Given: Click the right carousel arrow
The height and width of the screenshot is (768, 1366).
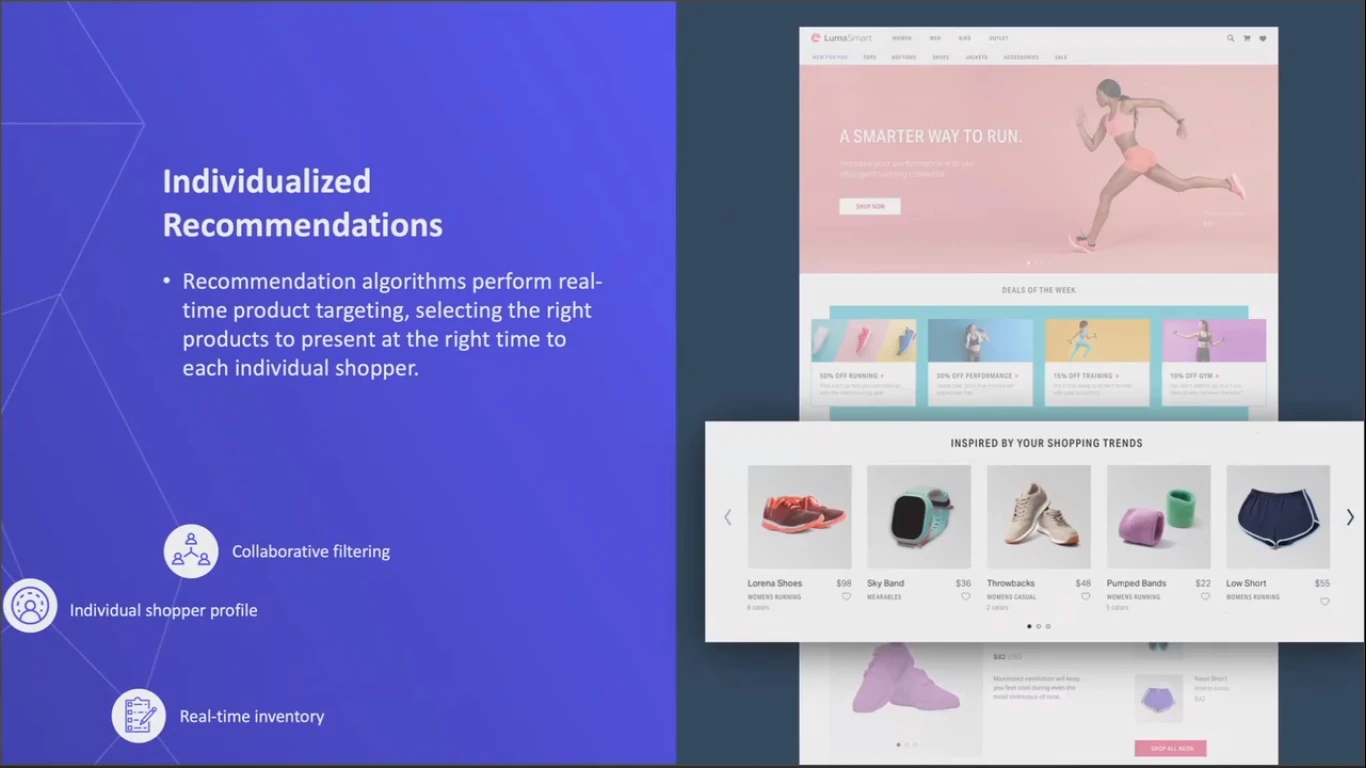Looking at the screenshot, I should pyautogui.click(x=1349, y=517).
